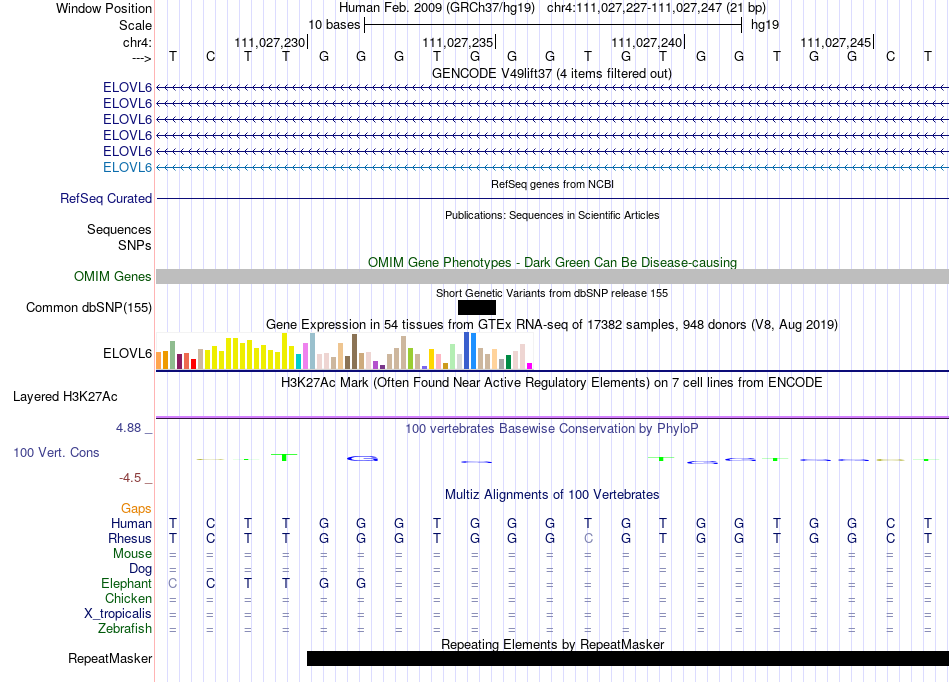
Task: Click position label 111,027,235
Action: [457, 42]
